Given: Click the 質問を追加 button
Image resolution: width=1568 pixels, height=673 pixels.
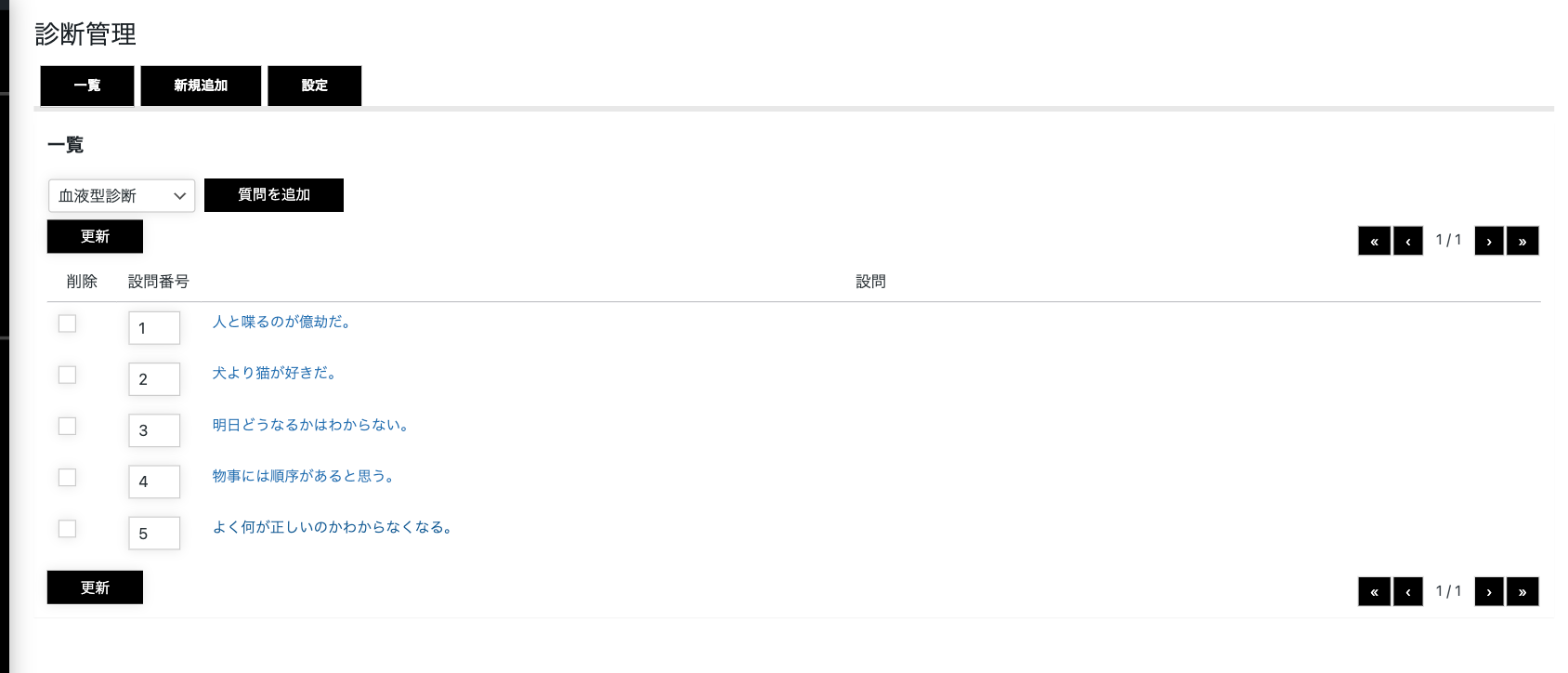Looking at the screenshot, I should point(274,195).
